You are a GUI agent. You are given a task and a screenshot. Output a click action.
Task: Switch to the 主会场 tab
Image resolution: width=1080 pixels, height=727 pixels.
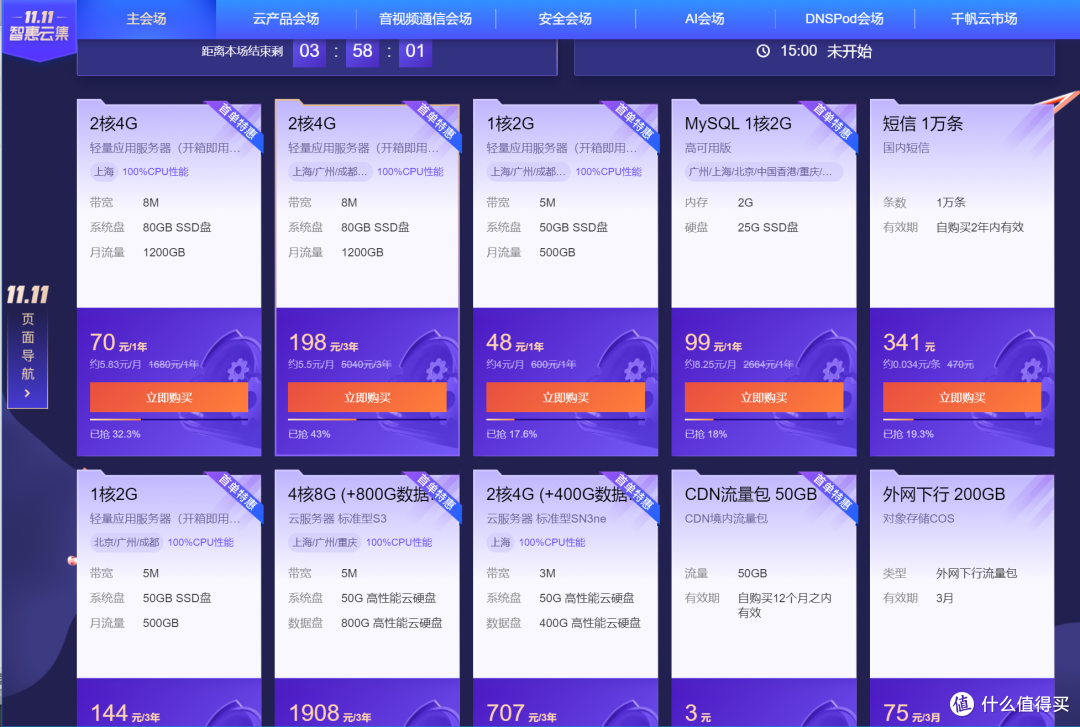coord(146,19)
